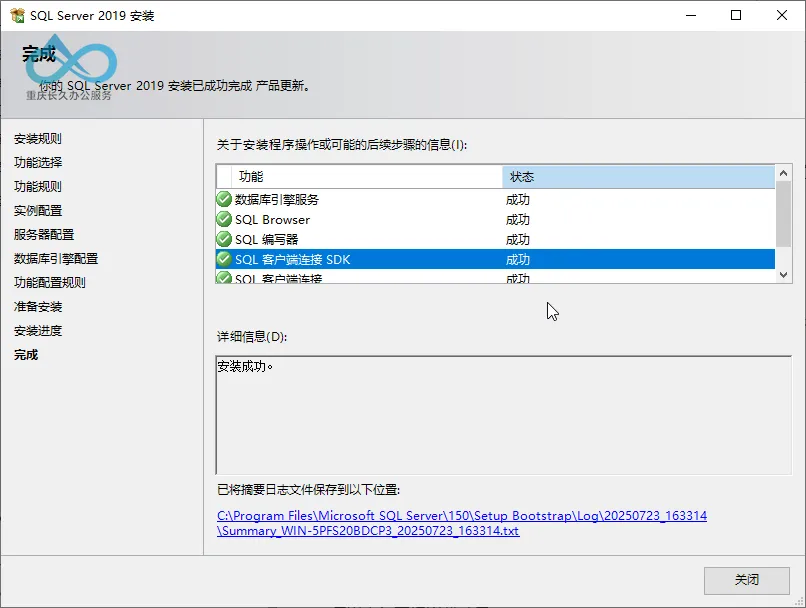Select the 数据库引擎服务 row
Screen dimensions: 806x608
click(x=496, y=199)
